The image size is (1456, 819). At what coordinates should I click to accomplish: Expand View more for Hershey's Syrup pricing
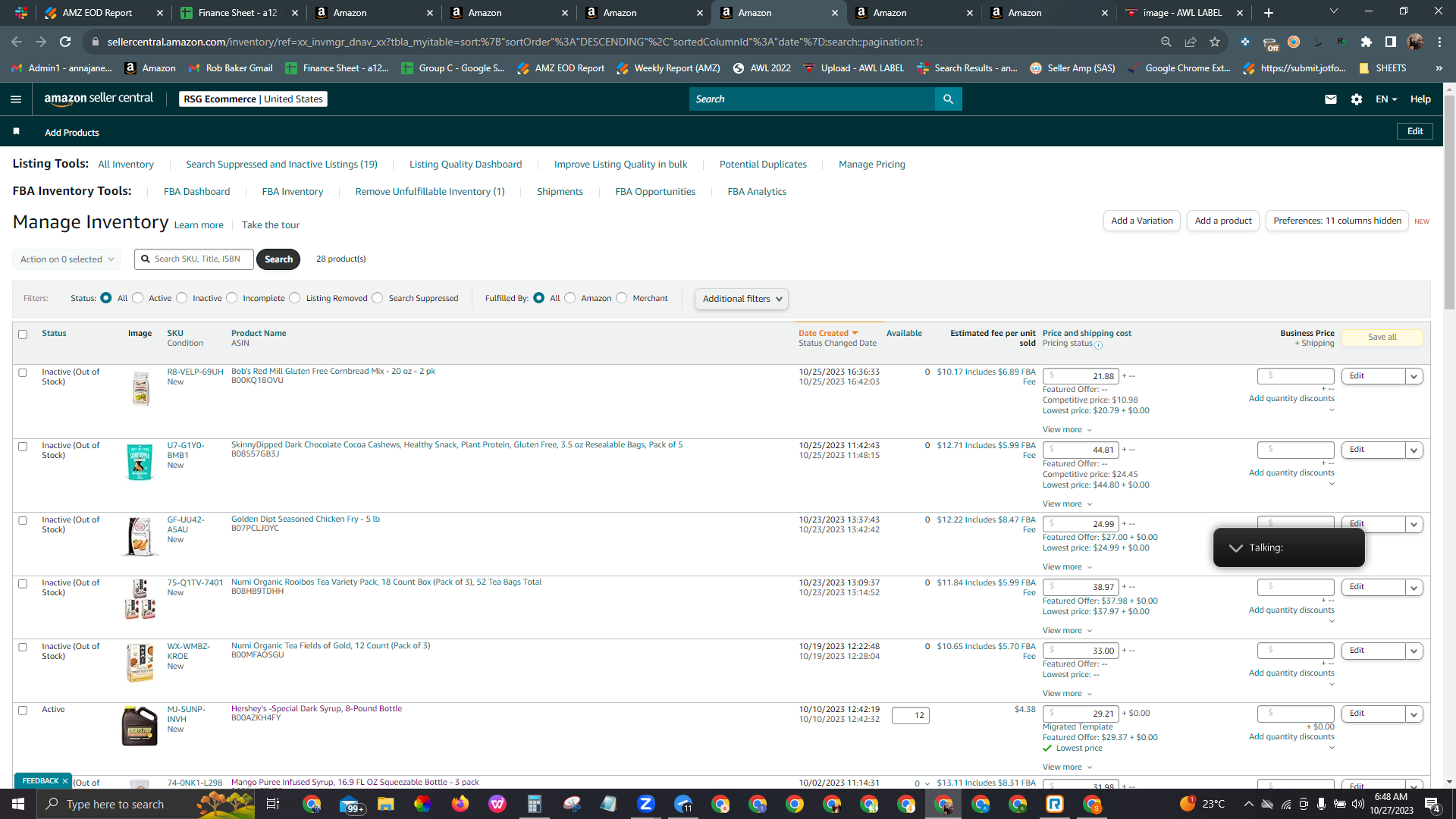point(1067,767)
